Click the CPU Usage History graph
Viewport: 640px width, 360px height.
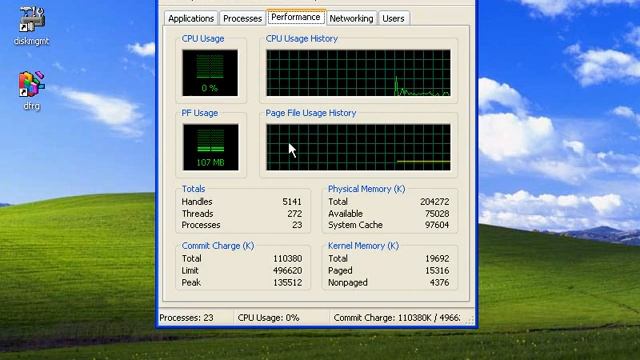pyautogui.click(x=358, y=73)
